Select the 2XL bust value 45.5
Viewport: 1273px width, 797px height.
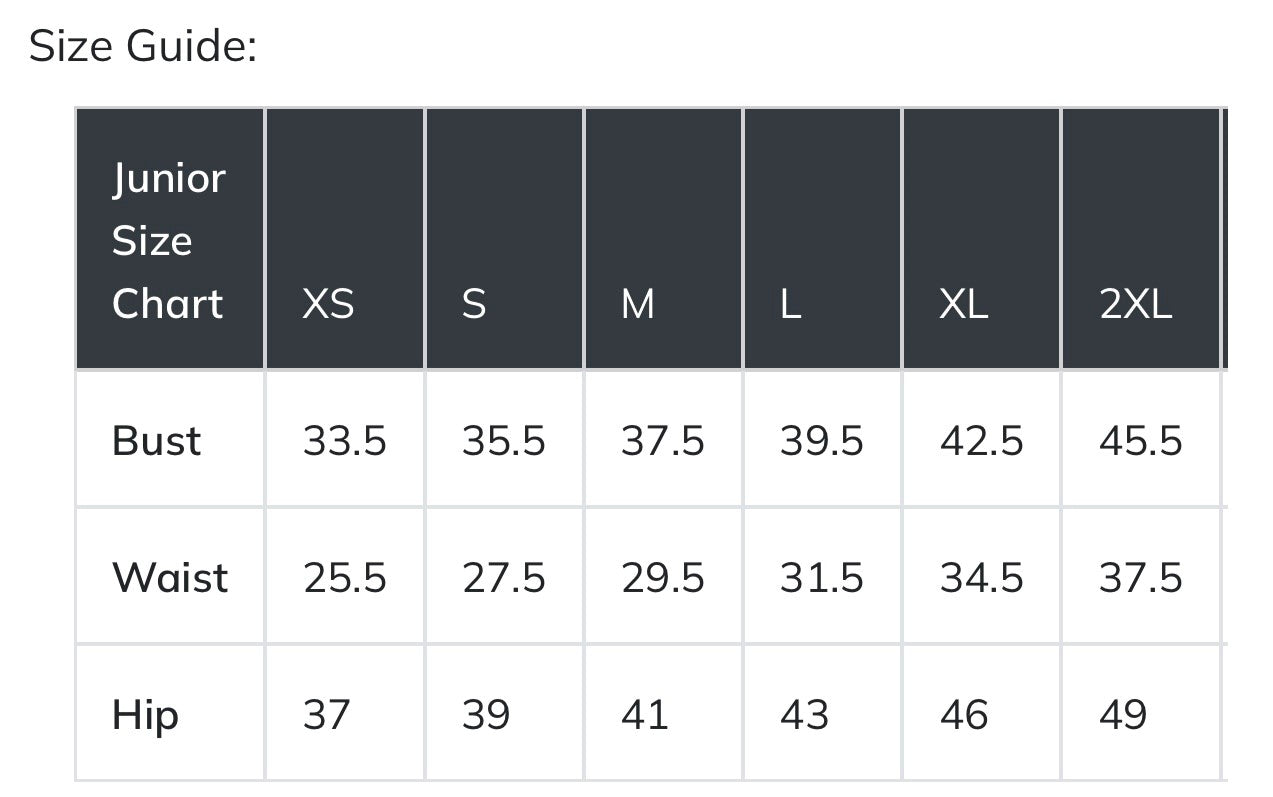point(1140,441)
